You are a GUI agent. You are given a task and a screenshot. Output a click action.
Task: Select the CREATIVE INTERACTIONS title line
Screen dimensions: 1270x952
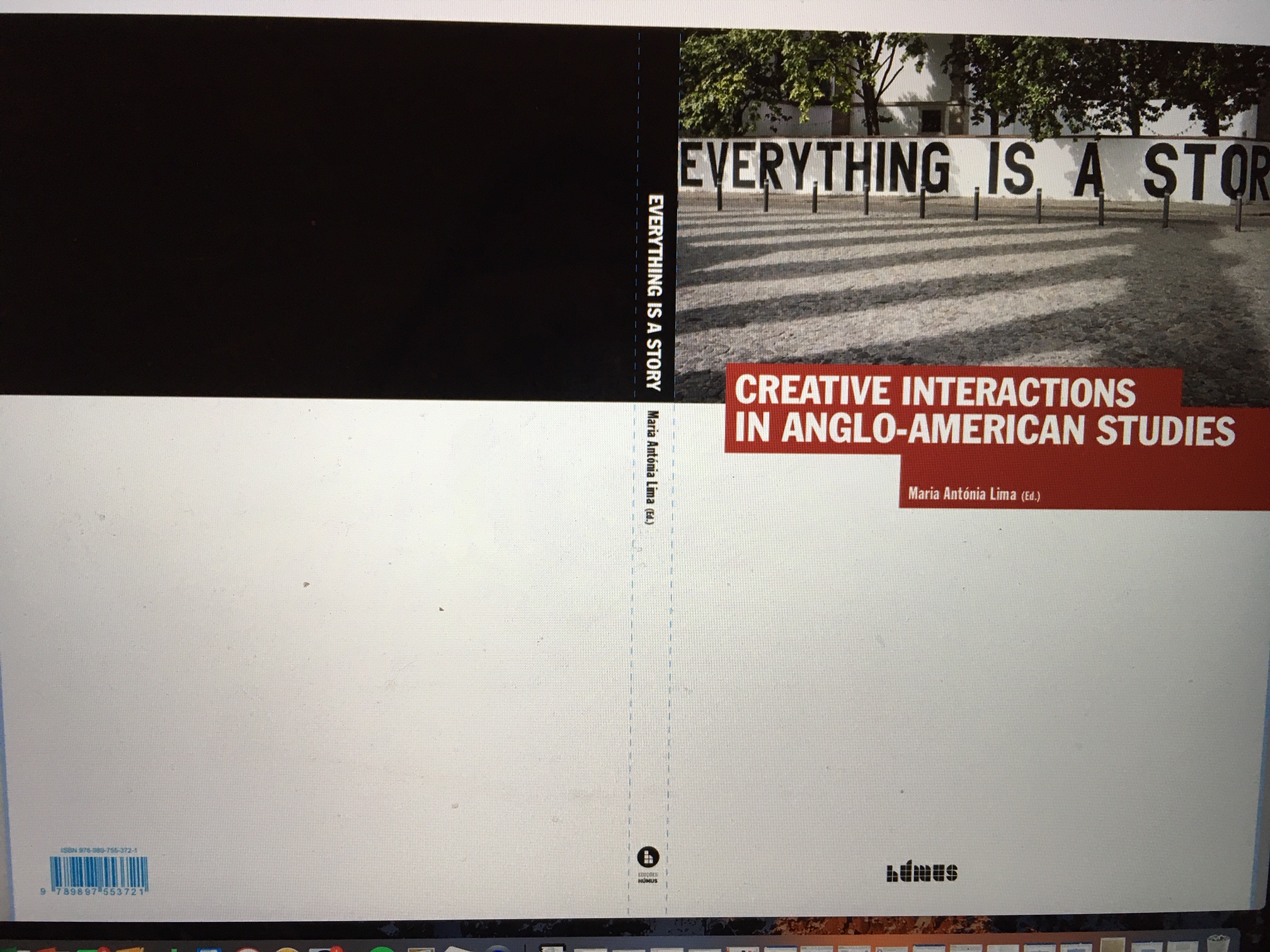[x=935, y=391]
